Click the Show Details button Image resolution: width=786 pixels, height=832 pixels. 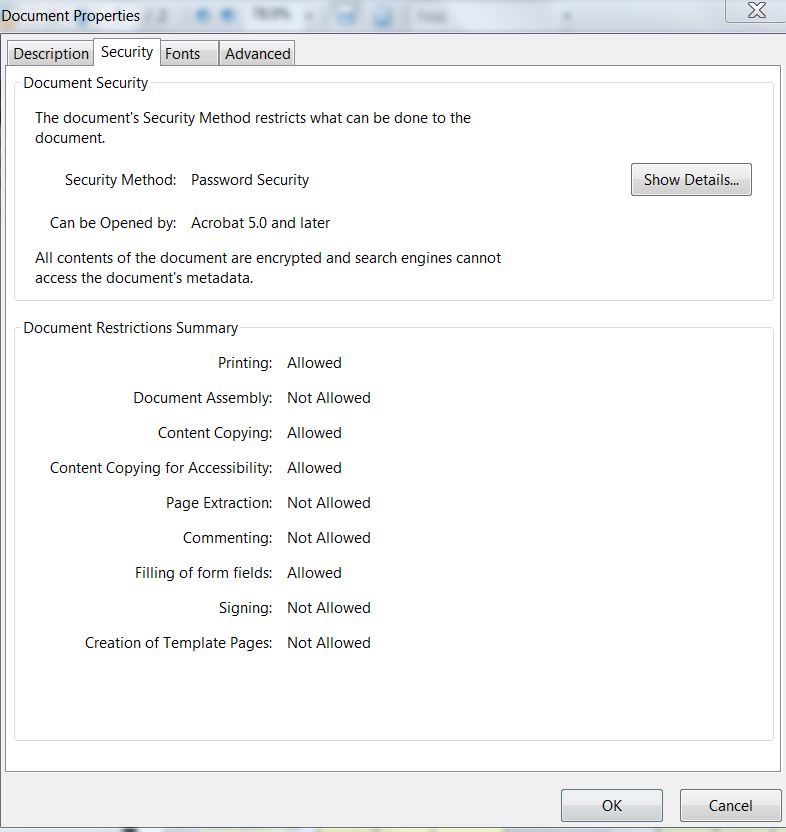click(691, 180)
